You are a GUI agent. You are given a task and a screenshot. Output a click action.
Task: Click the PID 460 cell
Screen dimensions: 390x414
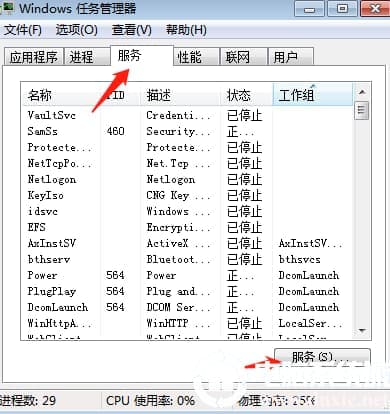coord(115,131)
